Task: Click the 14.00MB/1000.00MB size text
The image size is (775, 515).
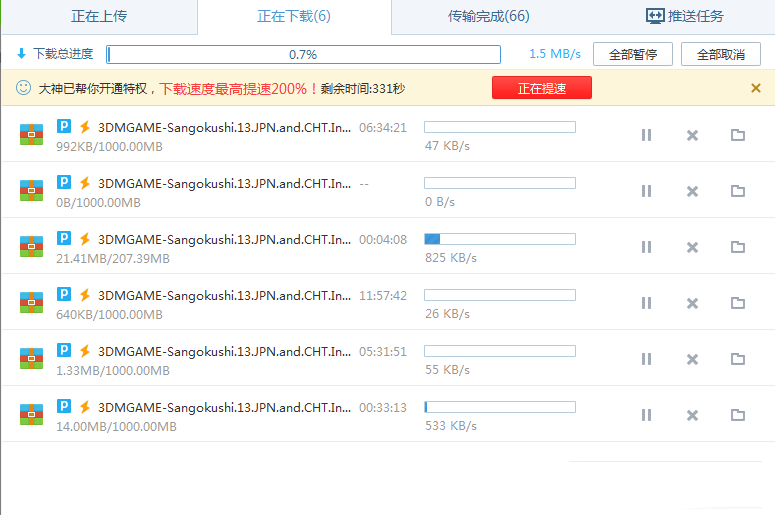Action: [x=116, y=427]
